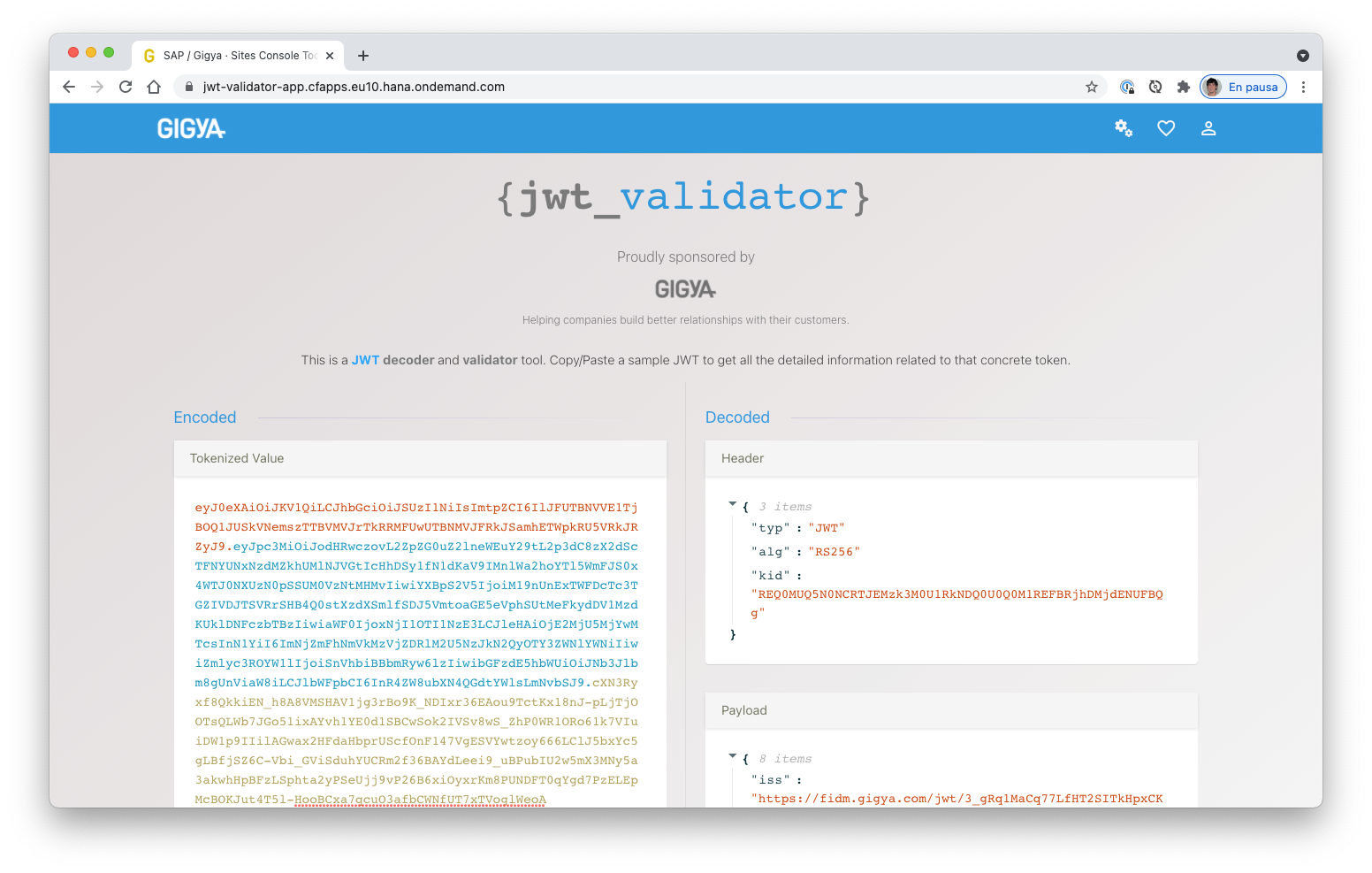View site info via padlock icon
This screenshot has width=1372, height=873.
click(x=188, y=87)
